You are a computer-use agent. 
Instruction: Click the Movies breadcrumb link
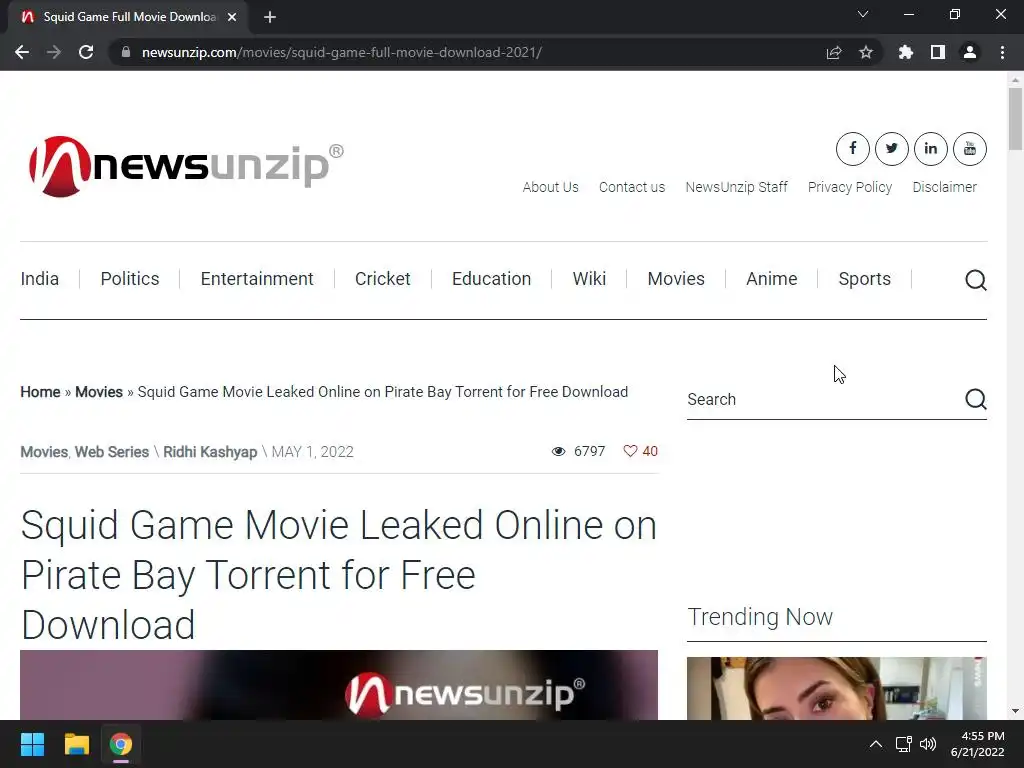click(x=99, y=392)
